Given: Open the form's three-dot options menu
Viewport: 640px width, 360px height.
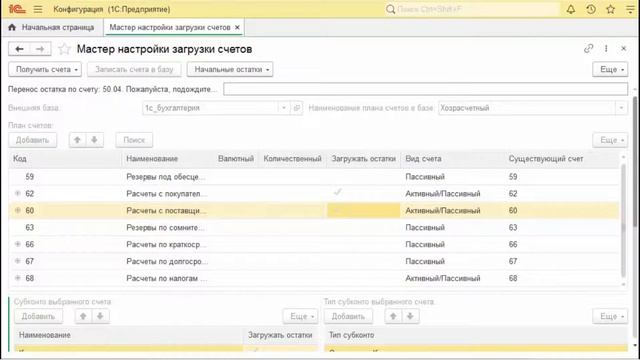Looking at the screenshot, I should (606, 49).
